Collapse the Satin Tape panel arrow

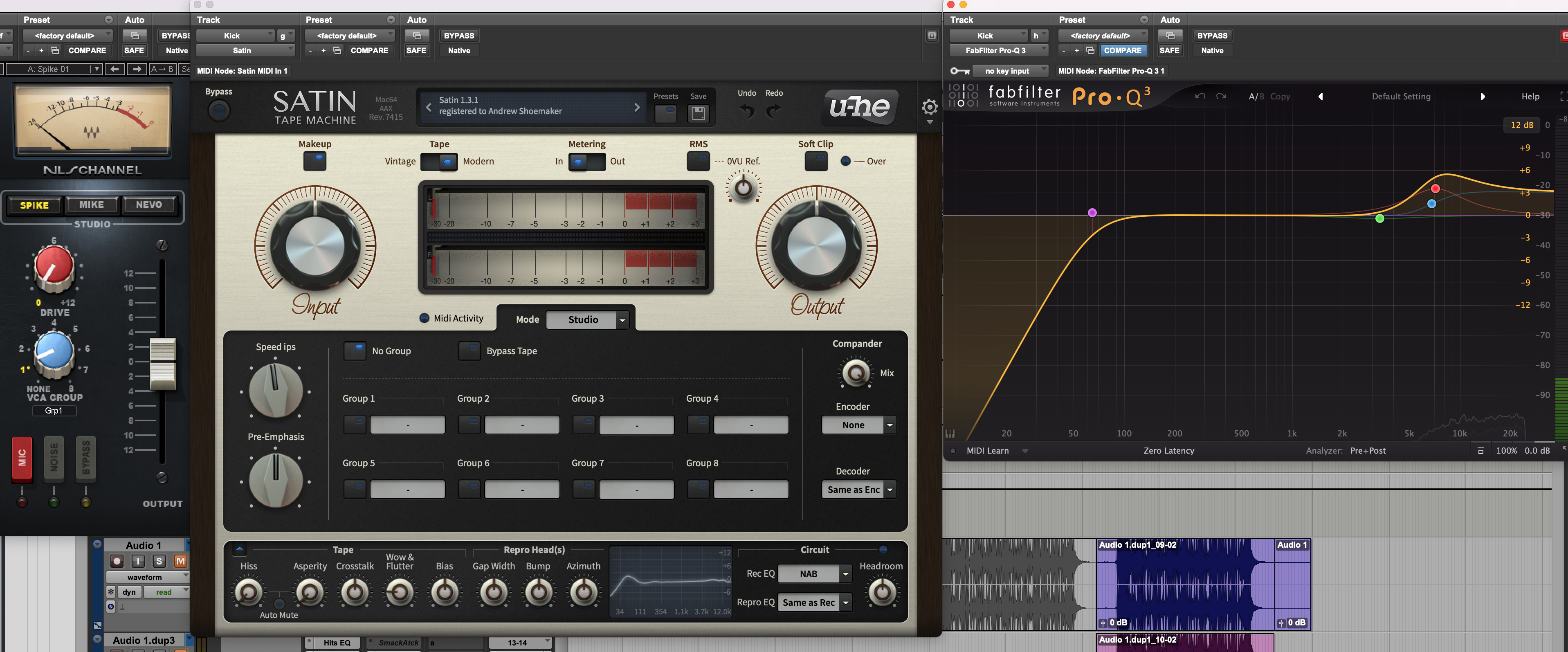click(x=239, y=549)
